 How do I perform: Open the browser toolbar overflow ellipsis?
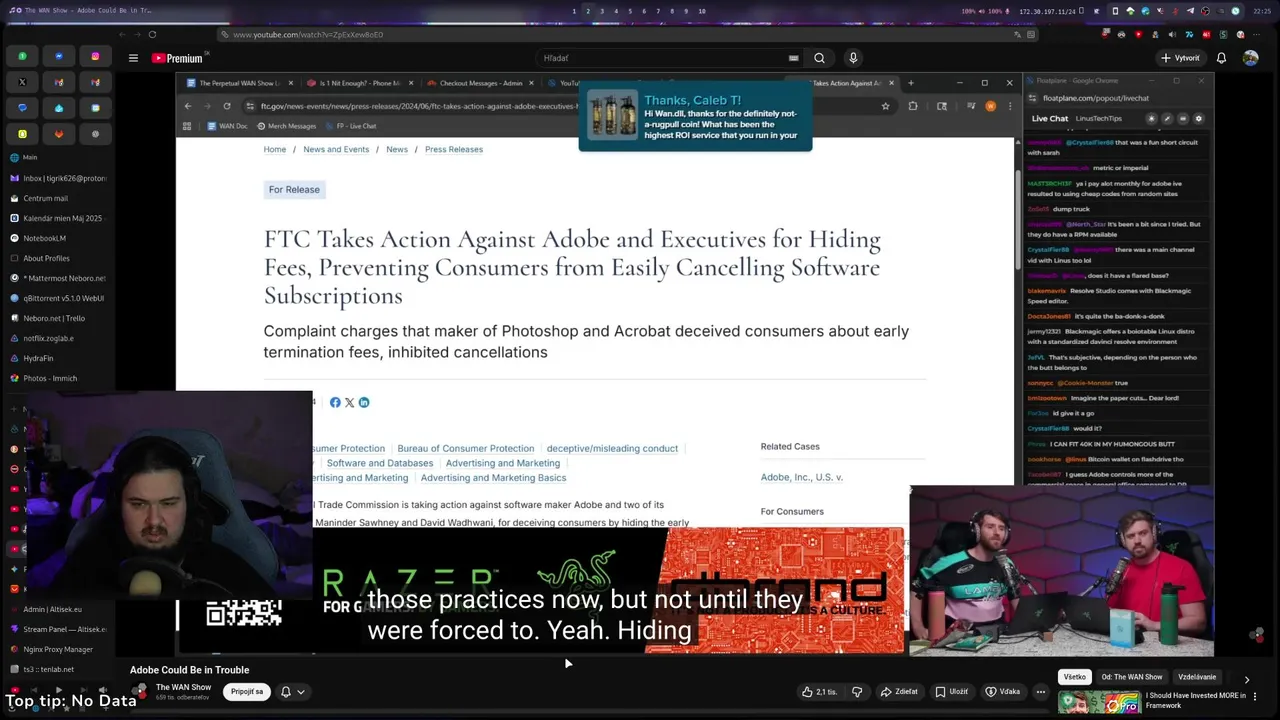pos(1256,34)
